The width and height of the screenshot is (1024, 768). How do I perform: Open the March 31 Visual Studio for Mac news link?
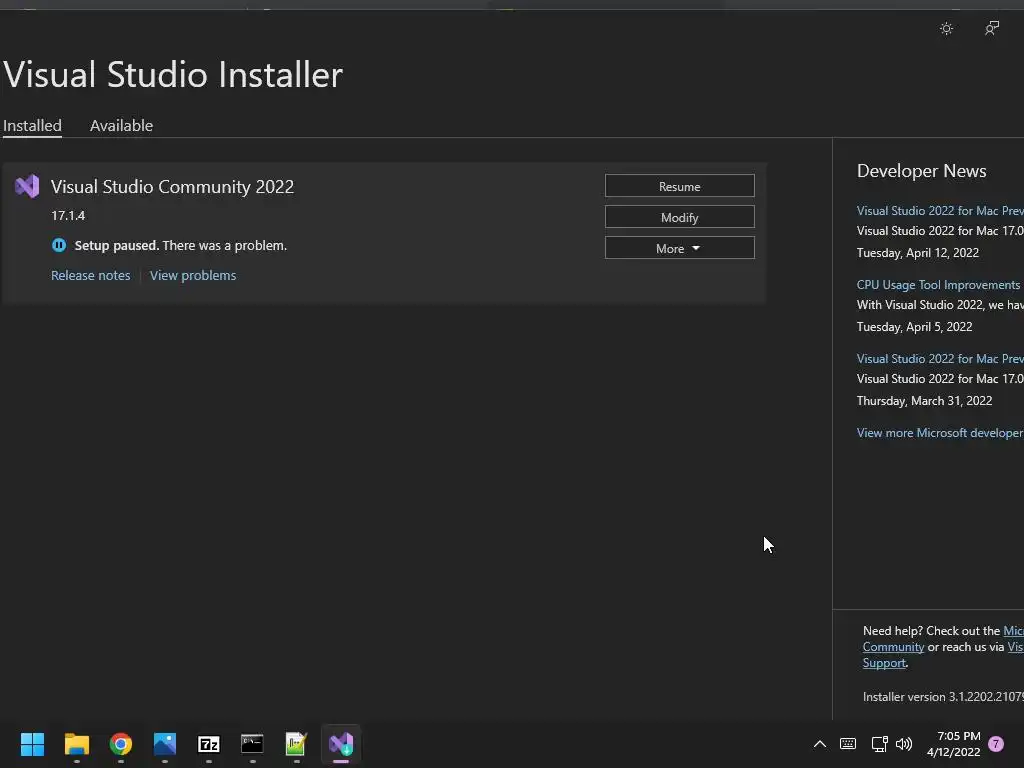point(940,359)
